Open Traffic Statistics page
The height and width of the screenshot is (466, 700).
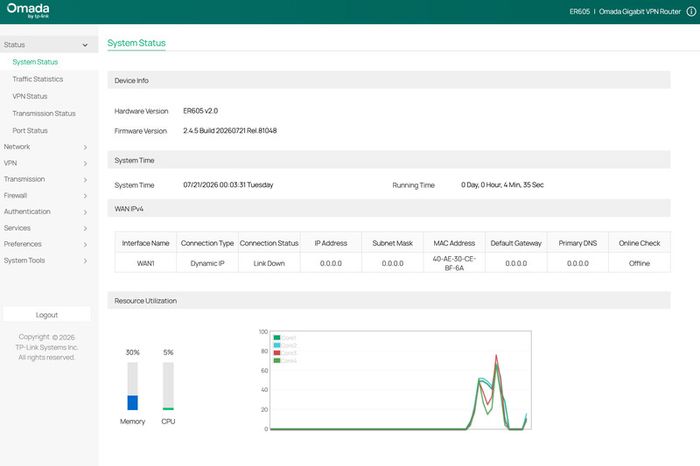pos(38,79)
